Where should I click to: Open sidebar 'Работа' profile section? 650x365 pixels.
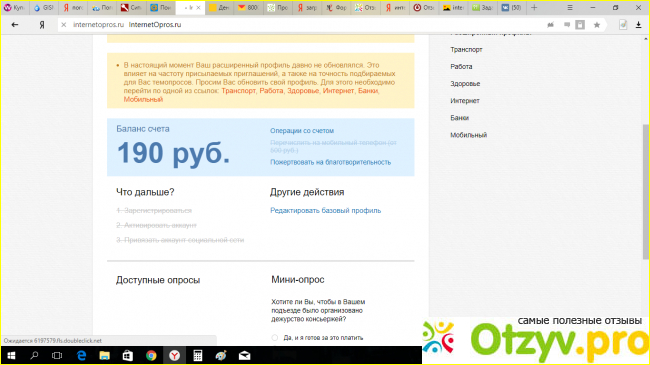[x=461, y=66]
